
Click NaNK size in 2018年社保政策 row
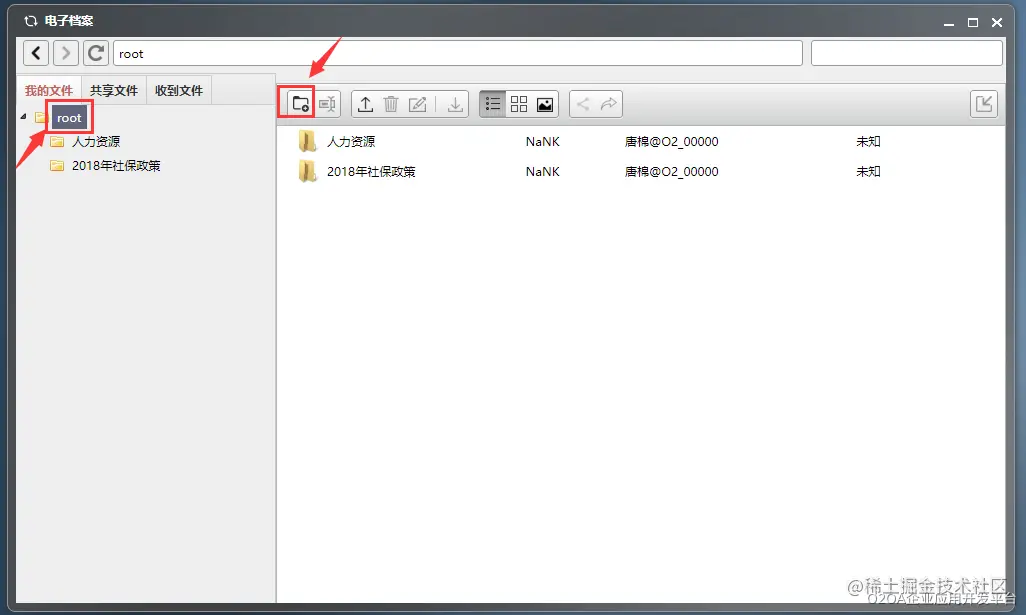(x=542, y=171)
